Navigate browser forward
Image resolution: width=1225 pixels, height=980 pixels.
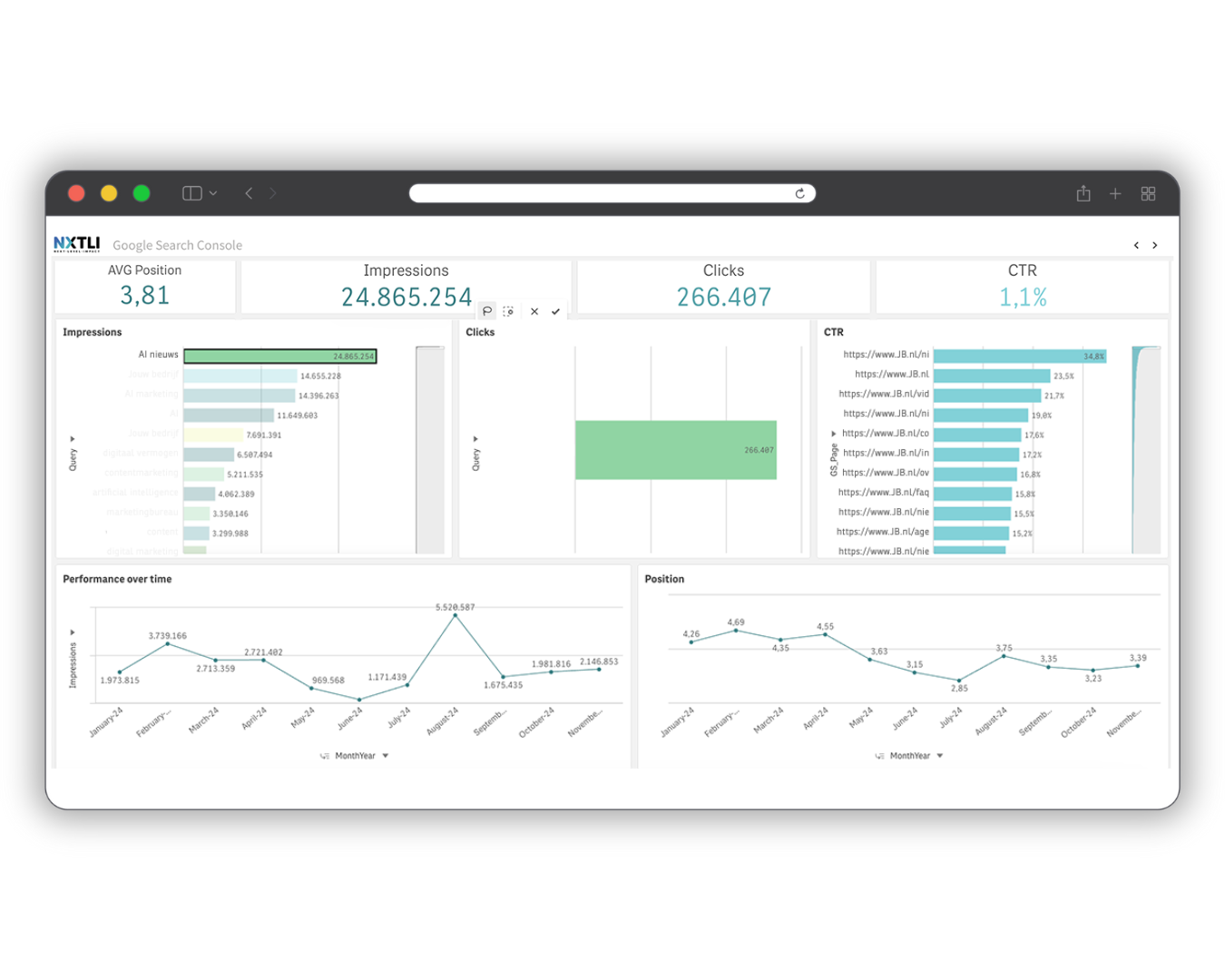[x=272, y=193]
